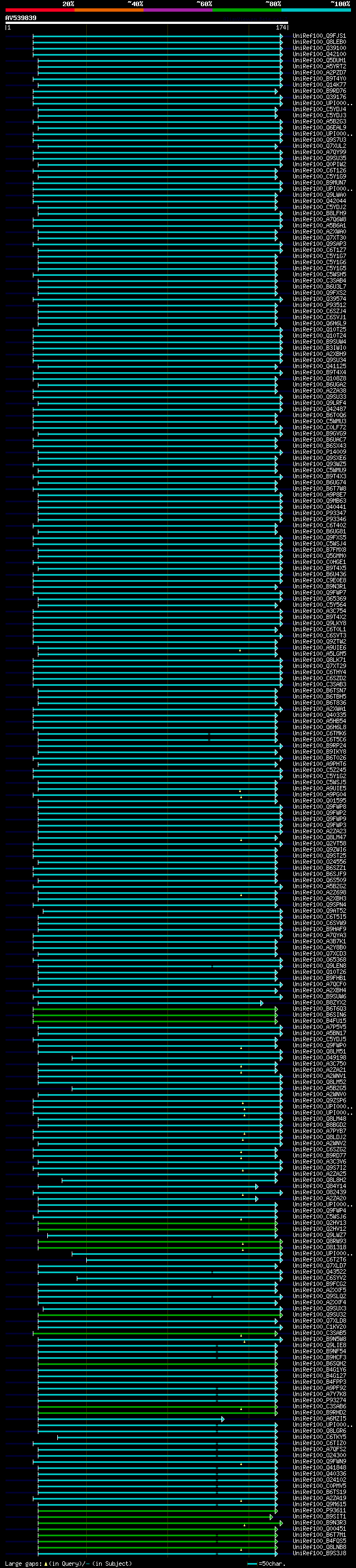
Task: Click hit label UniRef100_B9MUN7
Action: coord(319,182)
